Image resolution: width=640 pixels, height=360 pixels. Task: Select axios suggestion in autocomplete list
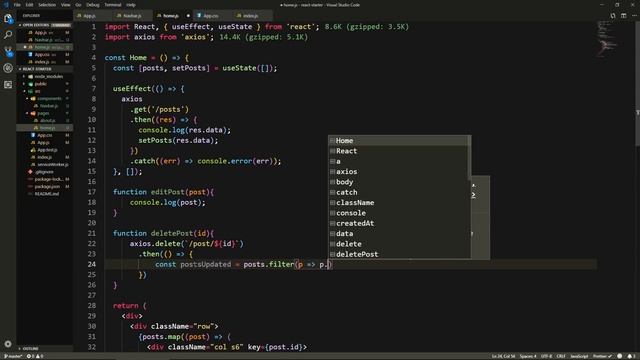[398, 171]
